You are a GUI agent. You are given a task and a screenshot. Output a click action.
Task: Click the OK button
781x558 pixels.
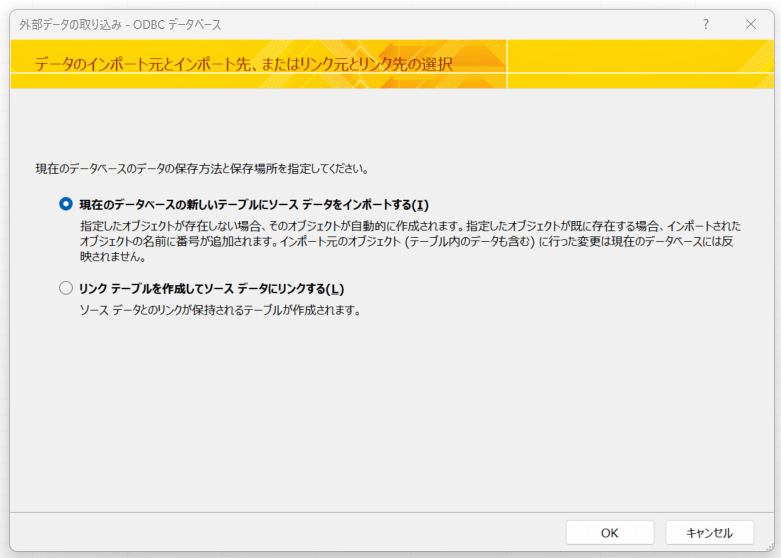tap(610, 533)
